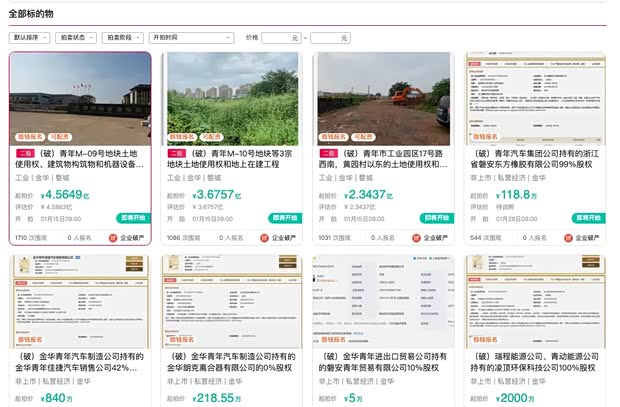Viewport: 620px width, 407px height.
Task: Expand the 拍卖状态 filter dropdown
Action: 76,37
